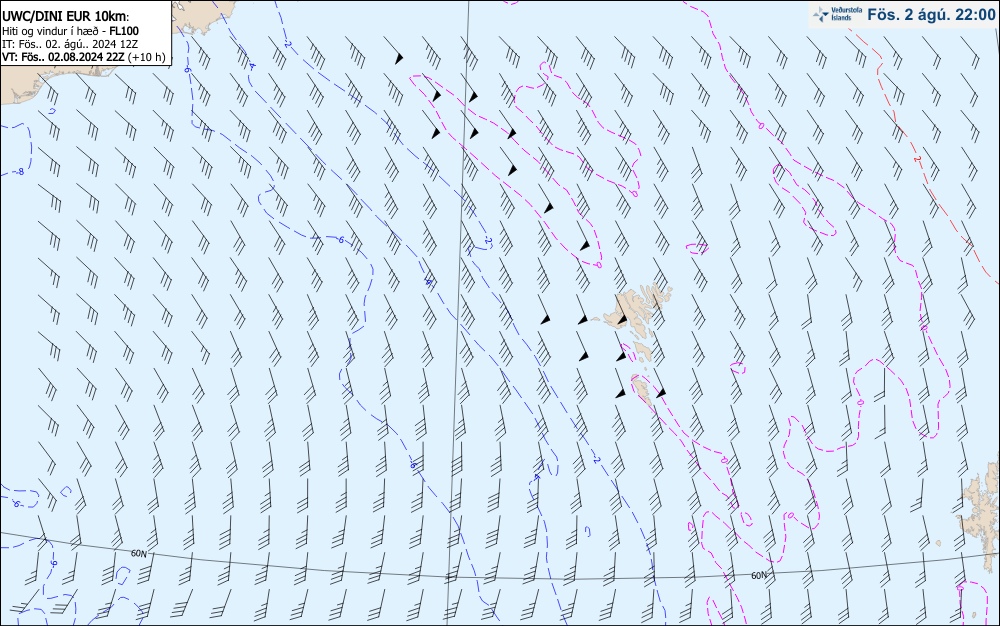Click the blue '-8' isotherm label

pos(20,171)
